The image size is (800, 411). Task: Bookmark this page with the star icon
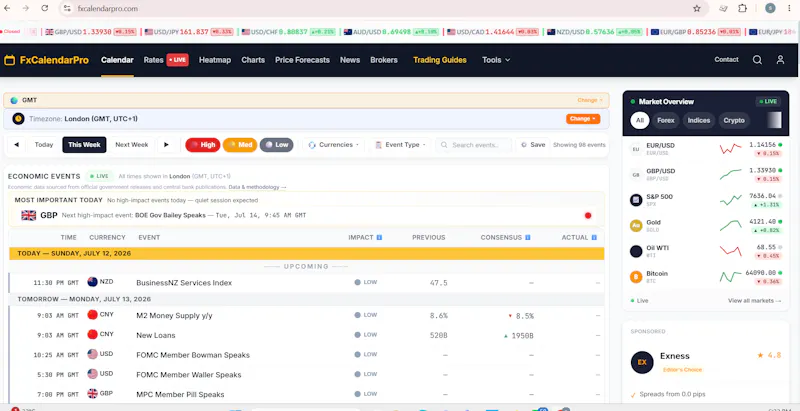[x=696, y=8]
